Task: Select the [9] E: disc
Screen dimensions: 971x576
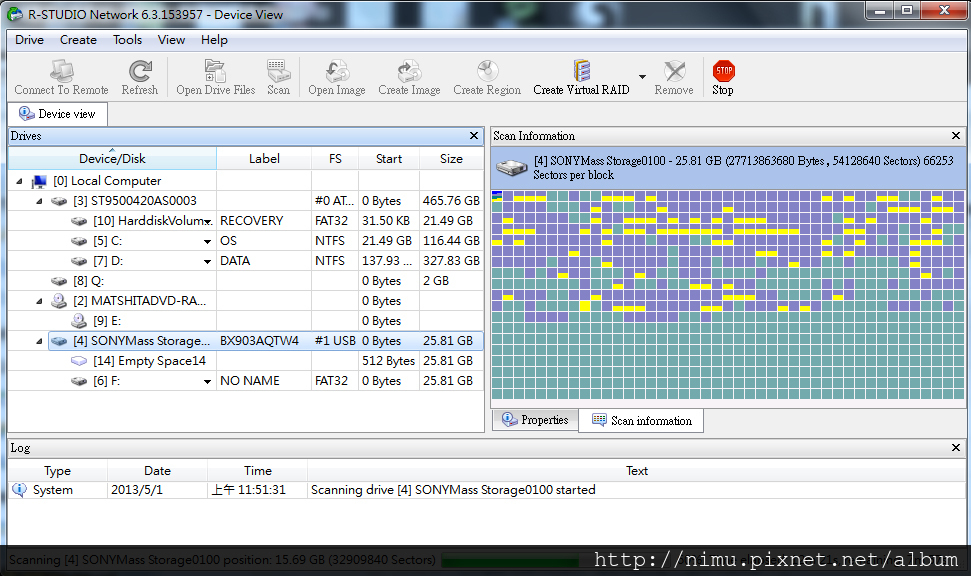Action: 107,321
